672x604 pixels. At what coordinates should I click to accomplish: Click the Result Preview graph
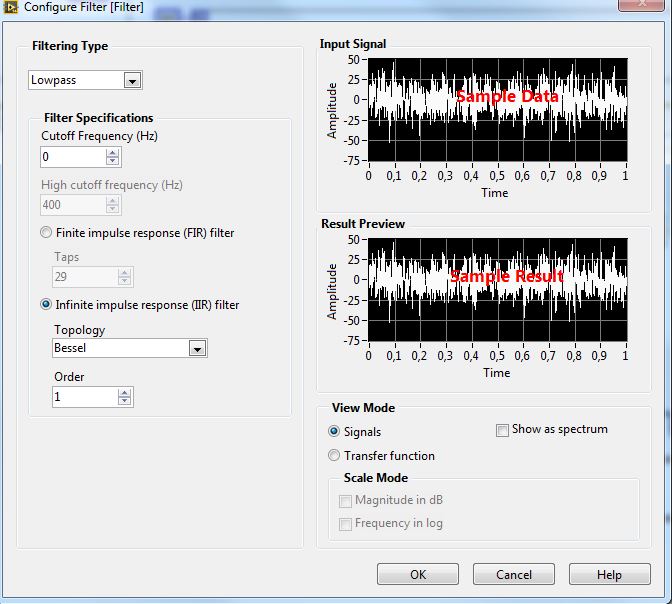click(498, 289)
